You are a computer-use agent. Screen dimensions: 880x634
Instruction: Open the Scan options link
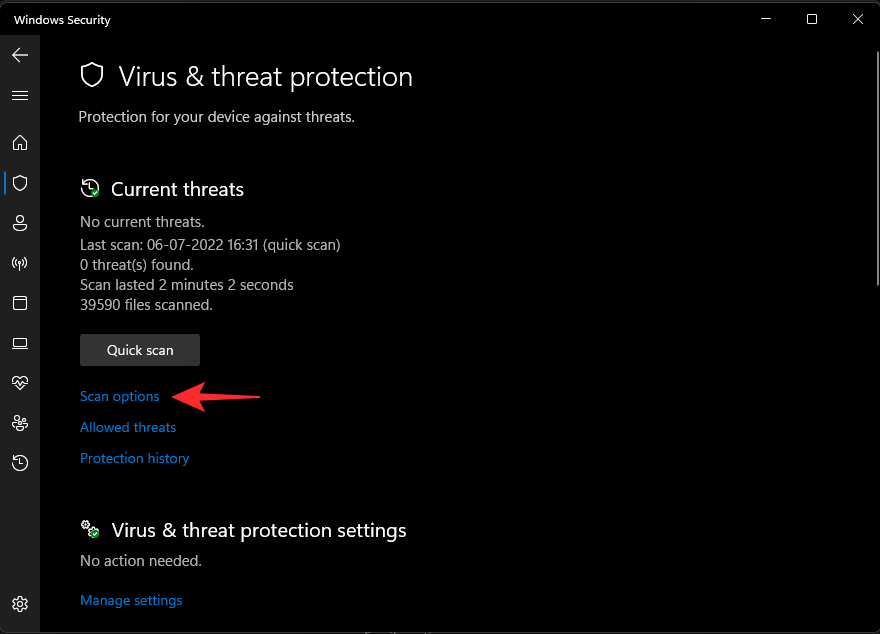click(x=120, y=397)
